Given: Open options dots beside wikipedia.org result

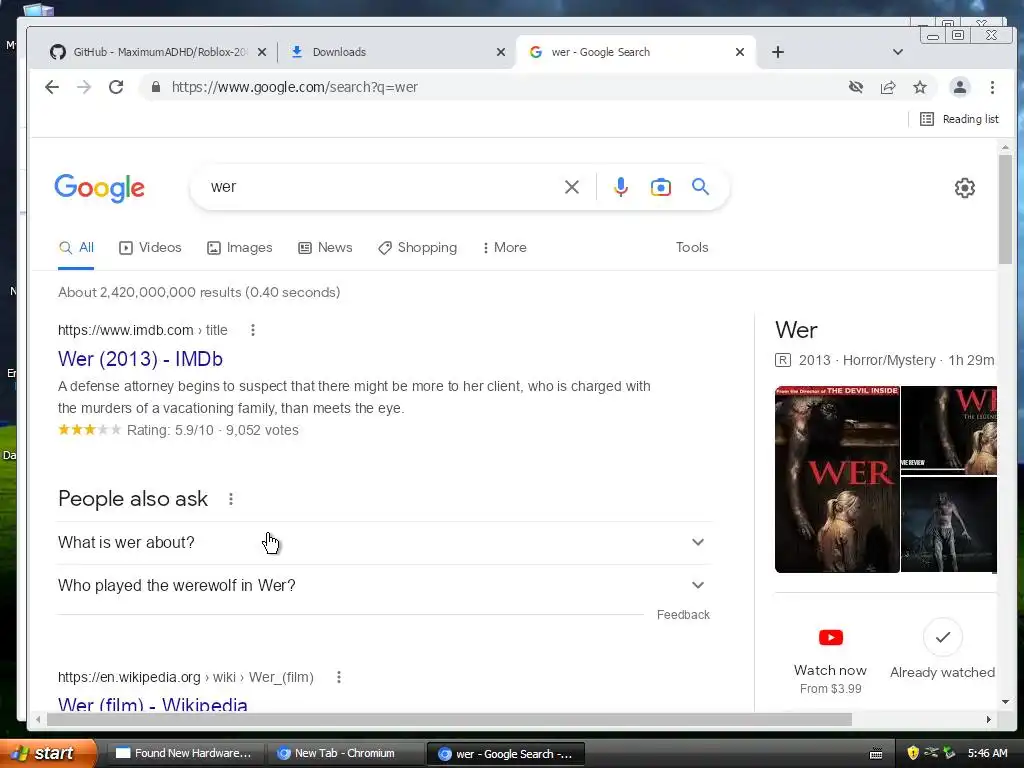Looking at the screenshot, I should click(338, 677).
